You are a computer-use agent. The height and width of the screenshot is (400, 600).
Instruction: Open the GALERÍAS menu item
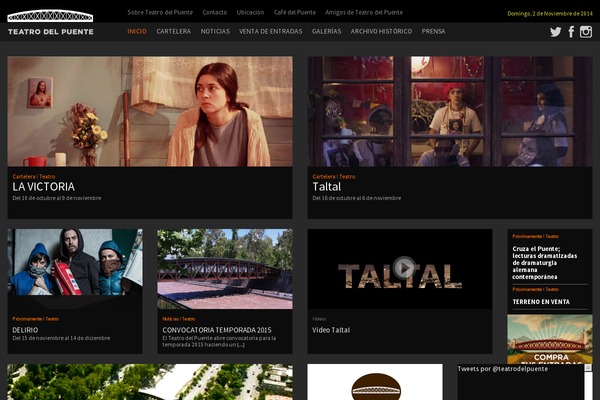tap(326, 31)
